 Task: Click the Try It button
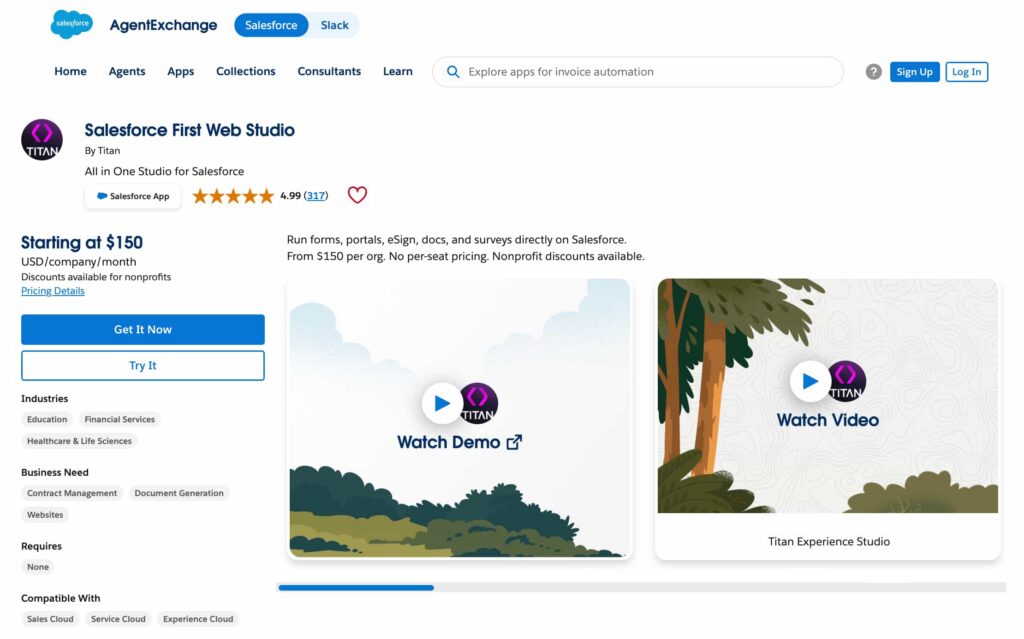pyautogui.click(x=143, y=365)
